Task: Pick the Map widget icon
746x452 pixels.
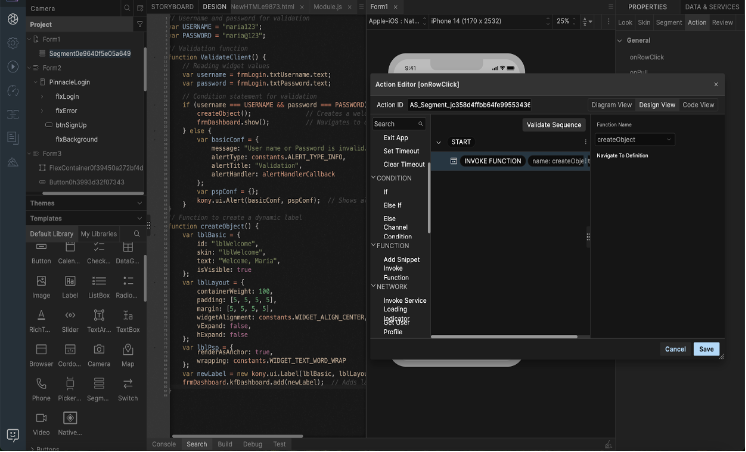Action: 128,349
